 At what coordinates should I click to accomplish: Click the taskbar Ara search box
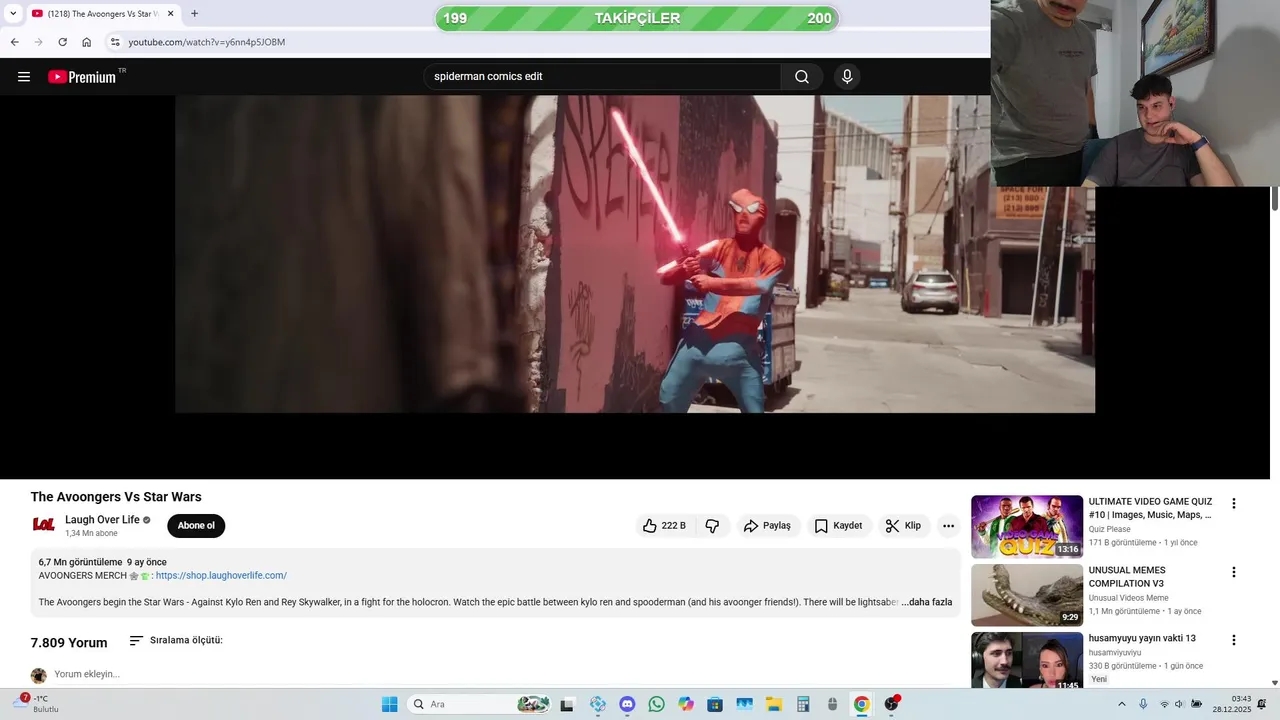(x=480, y=704)
